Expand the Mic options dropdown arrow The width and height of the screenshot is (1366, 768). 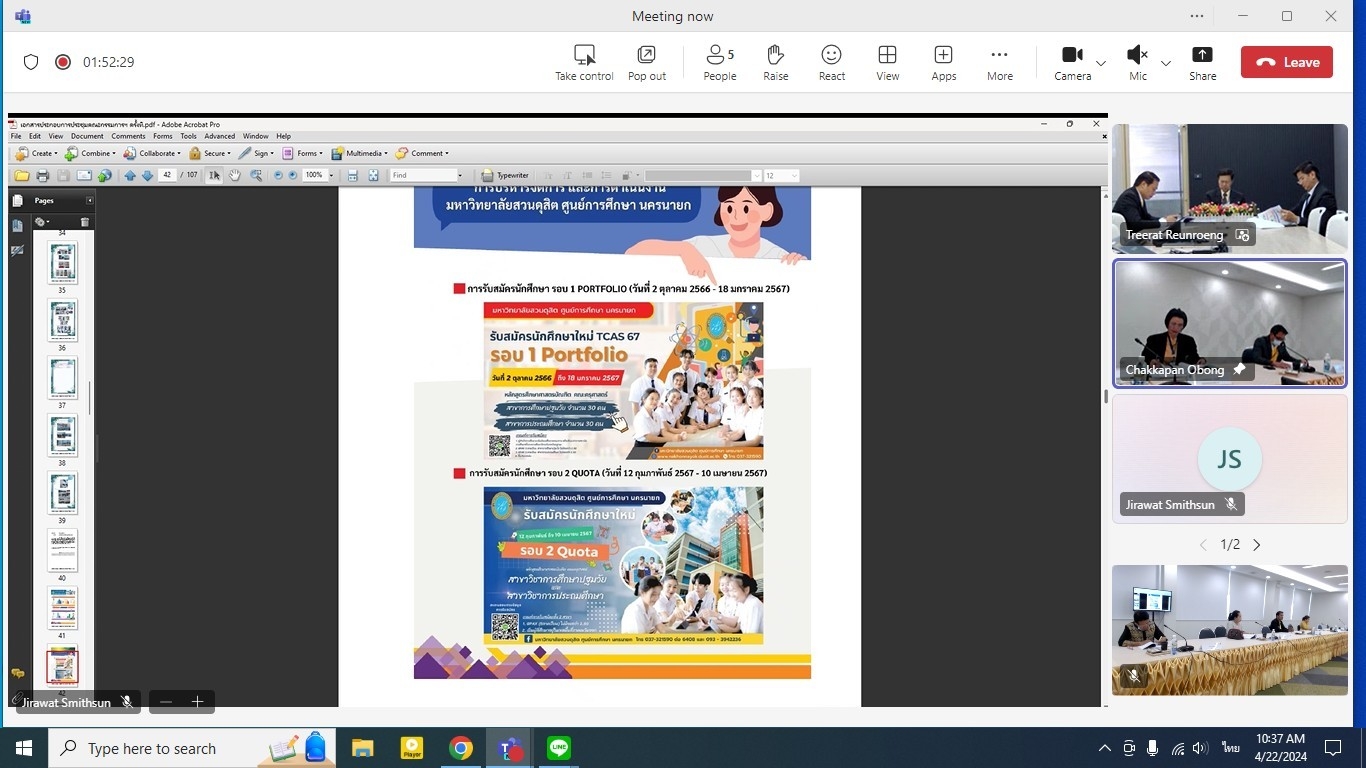1166,63
